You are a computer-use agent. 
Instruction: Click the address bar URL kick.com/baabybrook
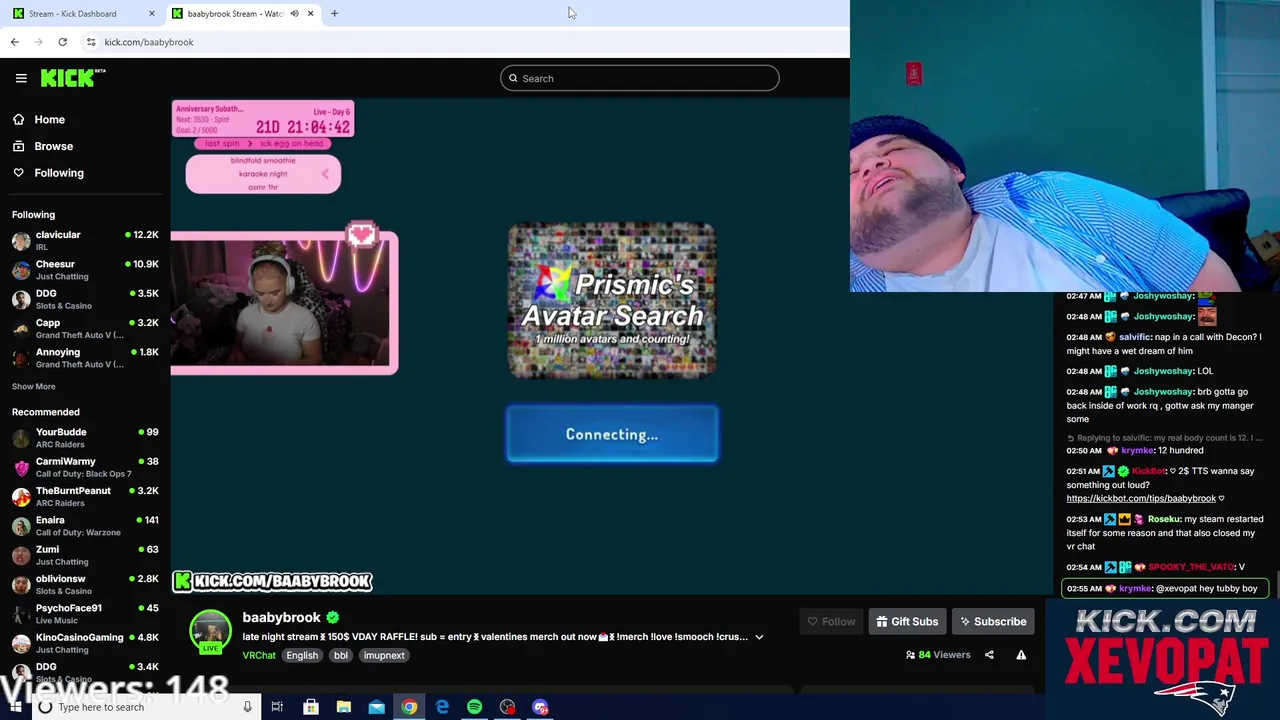(x=149, y=42)
